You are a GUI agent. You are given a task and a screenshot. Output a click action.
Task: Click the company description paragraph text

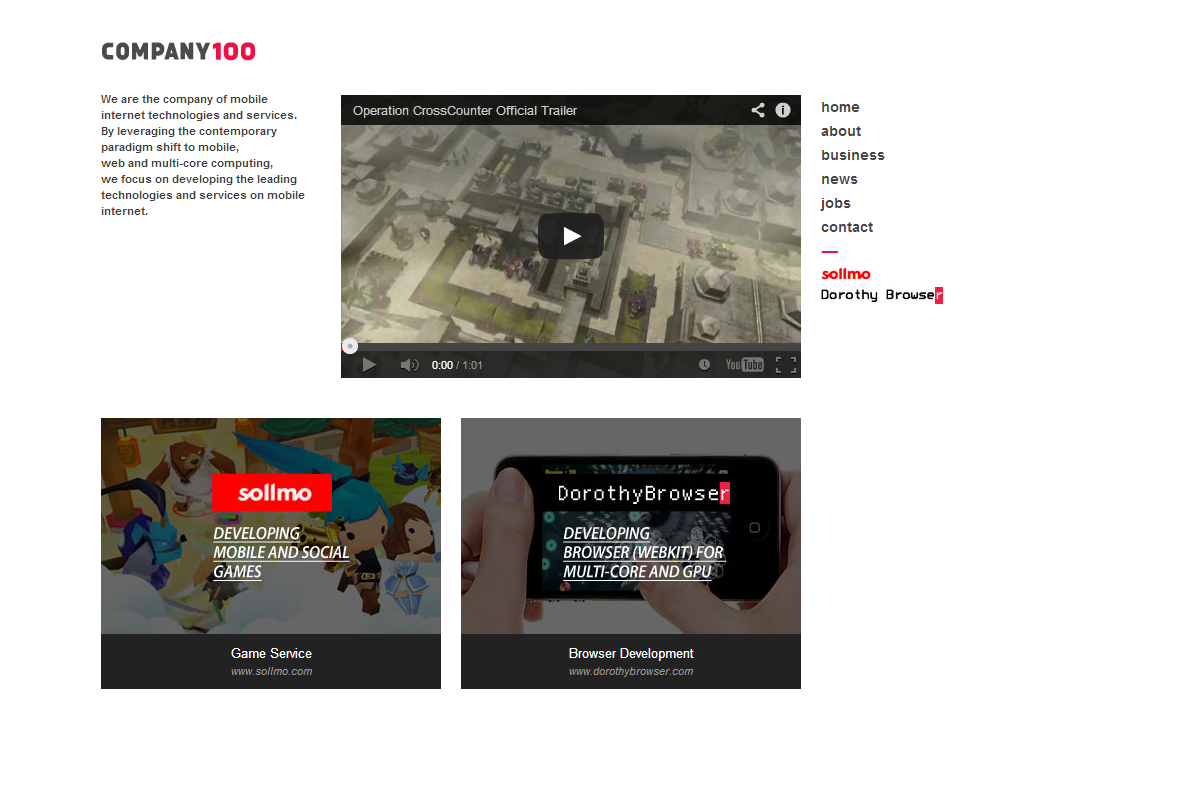click(202, 155)
